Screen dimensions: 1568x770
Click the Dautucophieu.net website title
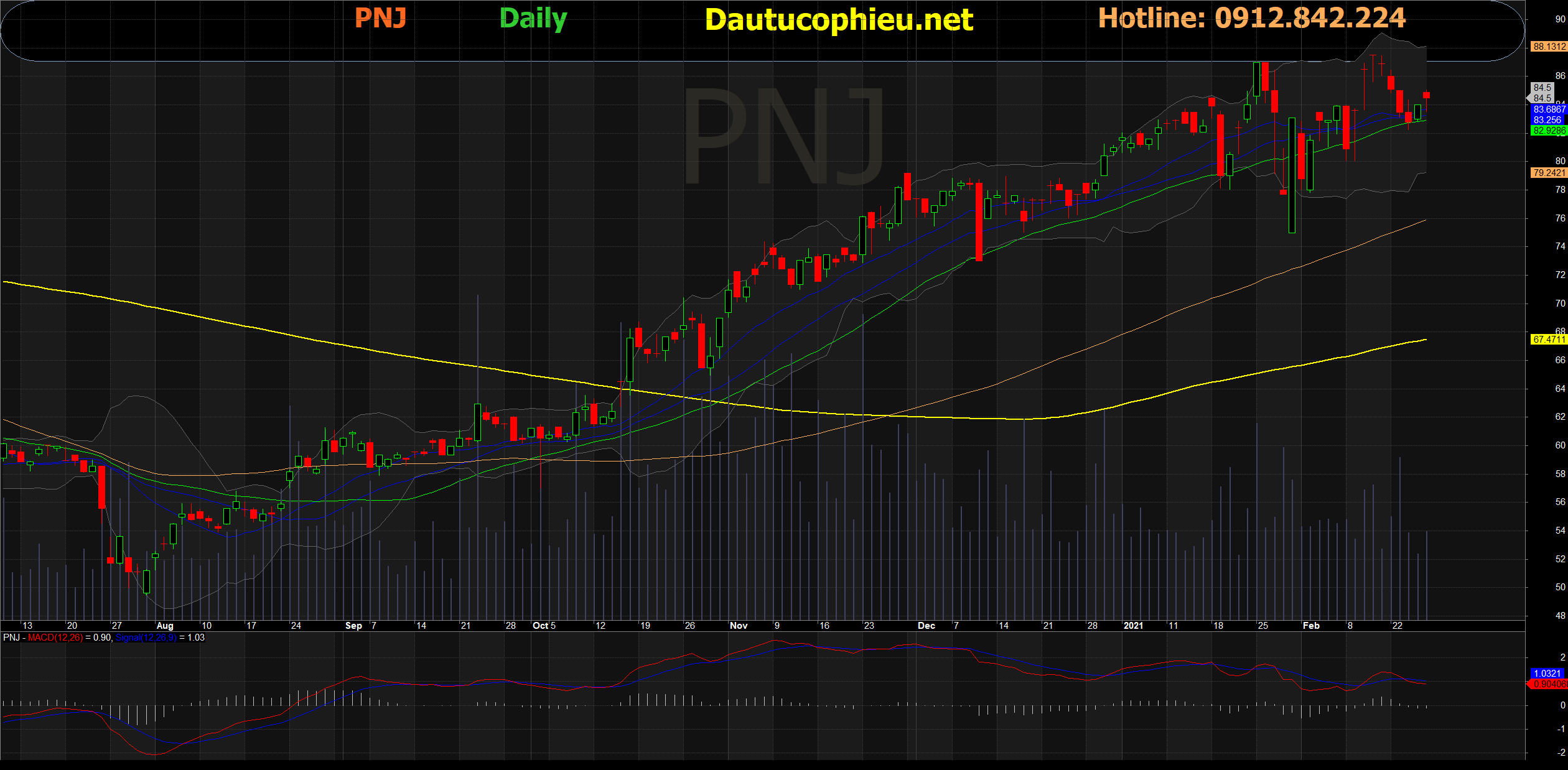[839, 20]
